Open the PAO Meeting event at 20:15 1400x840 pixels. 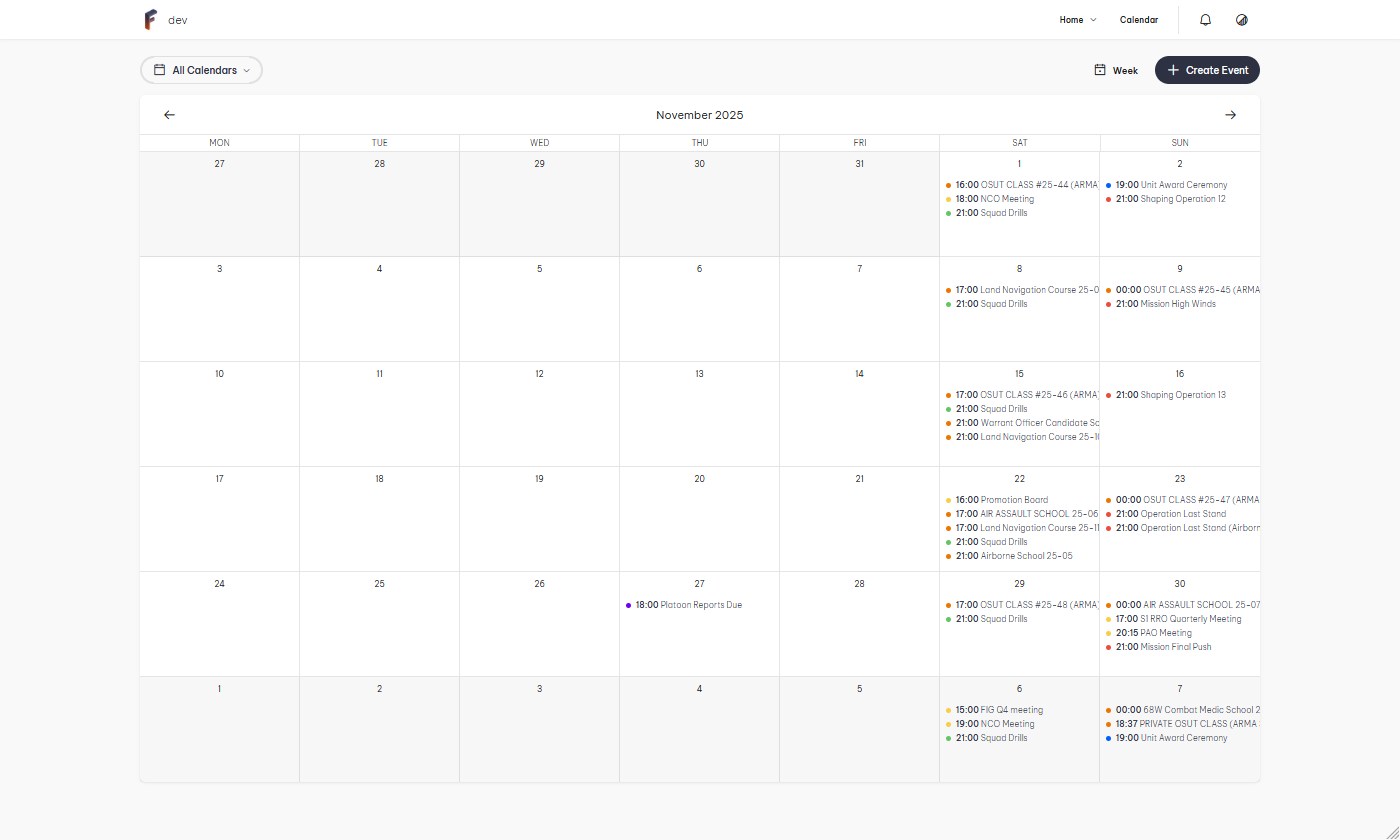click(x=1165, y=633)
